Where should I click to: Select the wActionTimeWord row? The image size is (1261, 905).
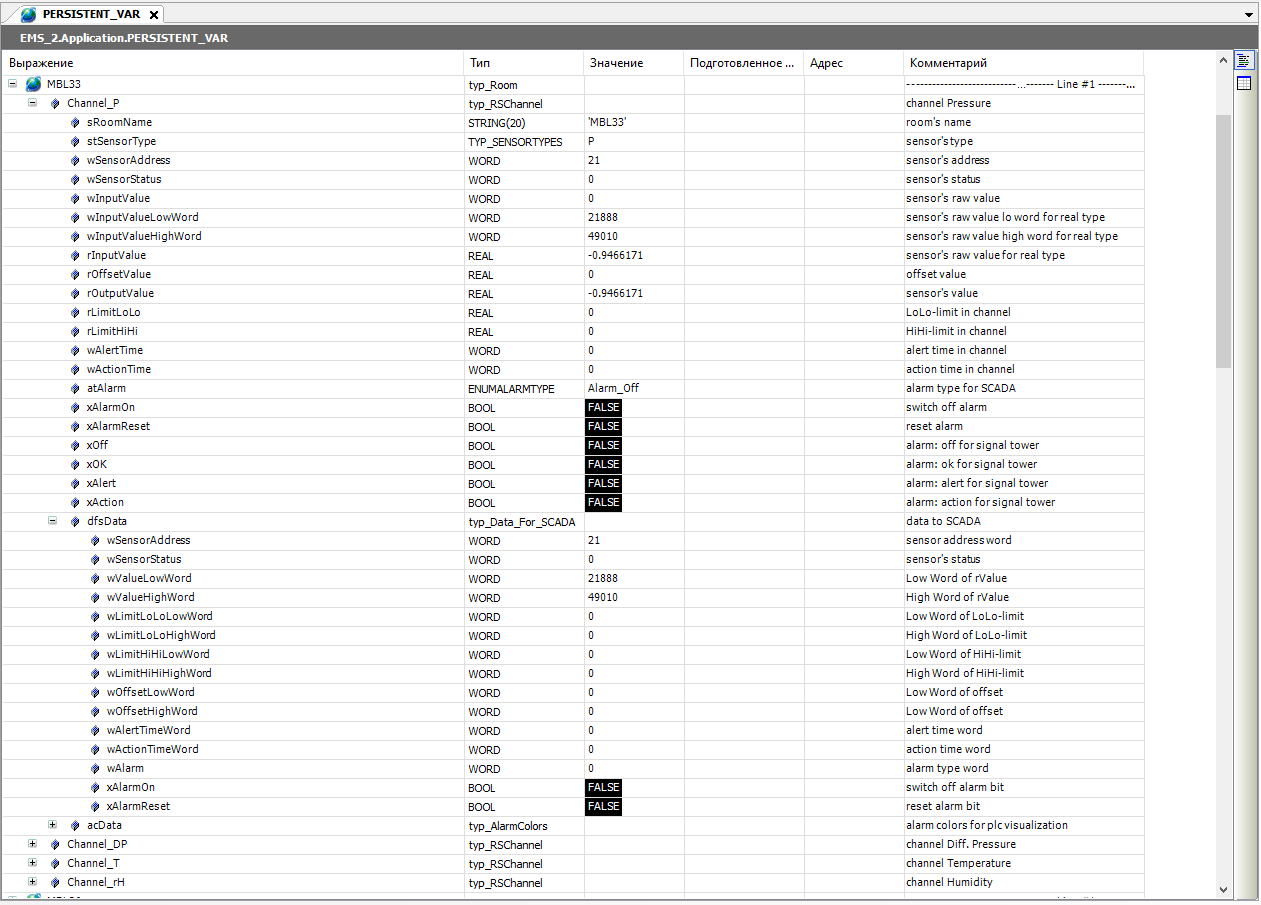tap(573, 749)
